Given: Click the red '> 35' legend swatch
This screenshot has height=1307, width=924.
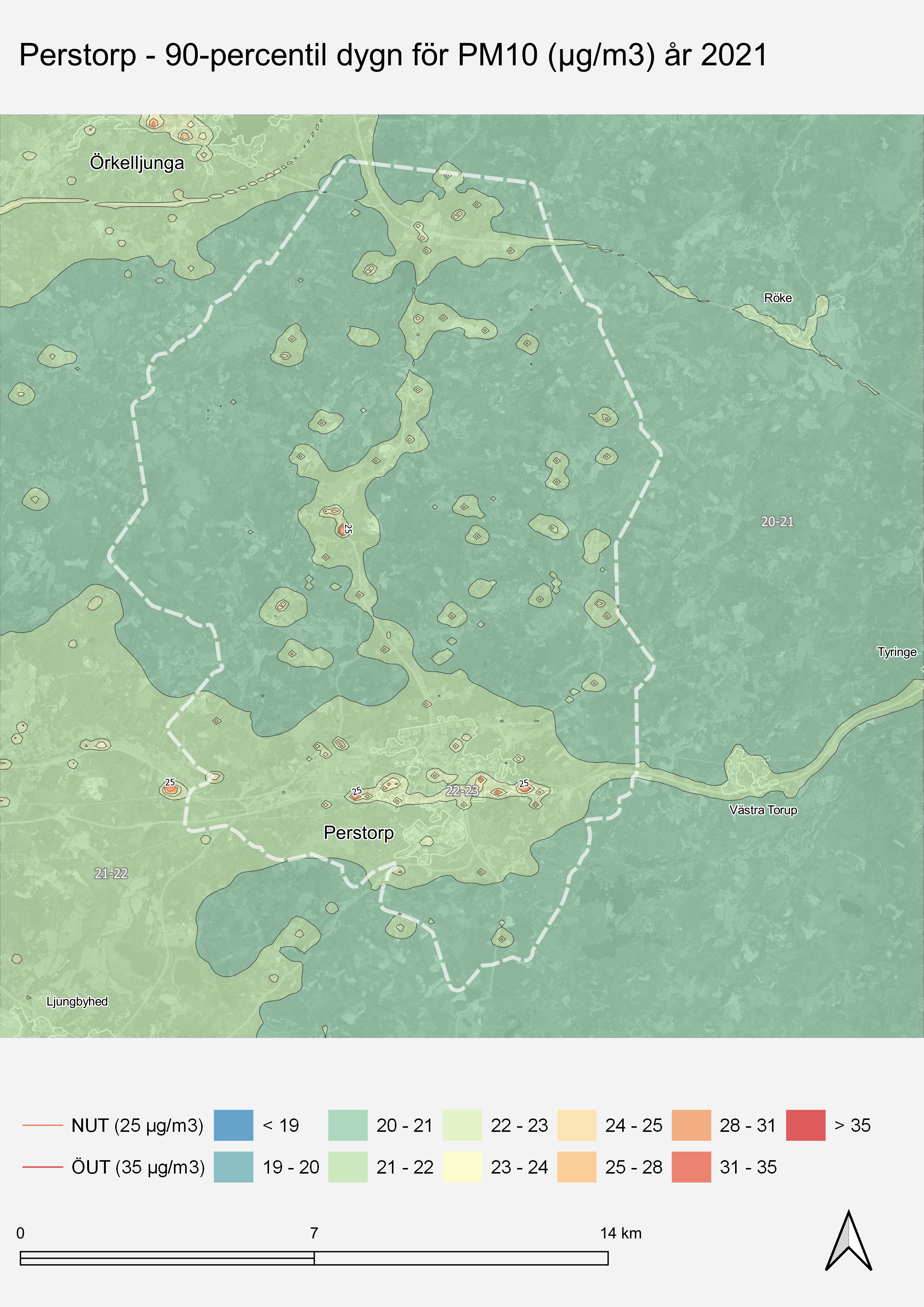Looking at the screenshot, I should pos(805,1126).
